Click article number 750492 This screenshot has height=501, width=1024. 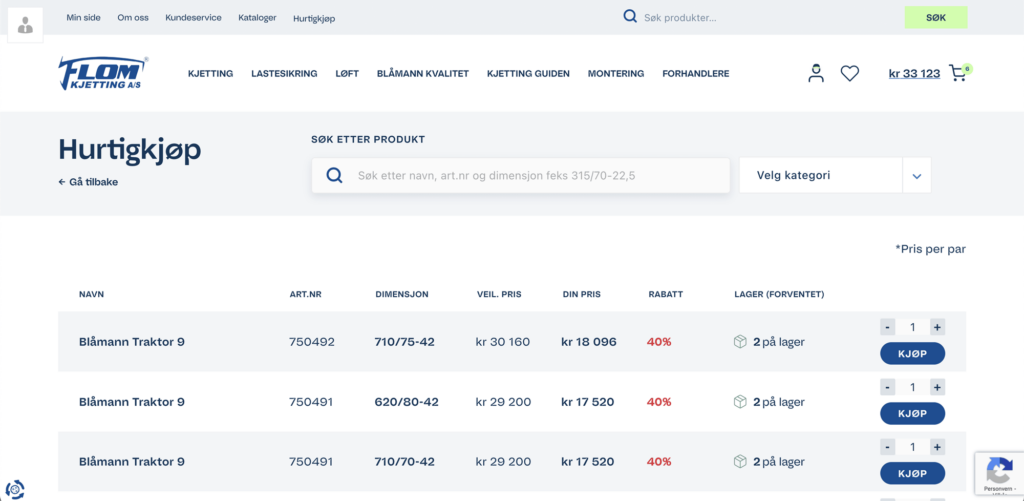pyautogui.click(x=312, y=342)
